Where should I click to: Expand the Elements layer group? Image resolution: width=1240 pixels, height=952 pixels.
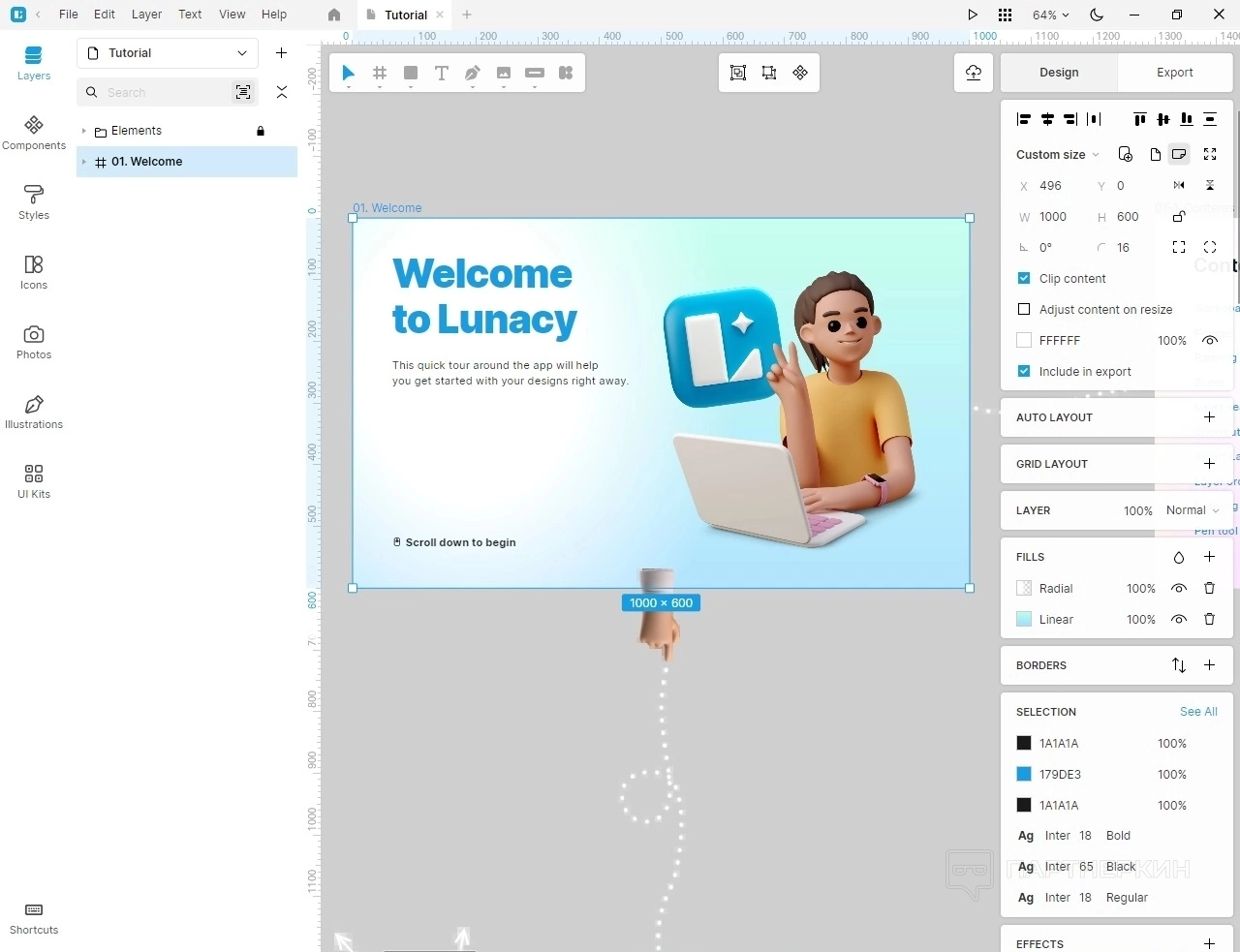pyautogui.click(x=84, y=131)
